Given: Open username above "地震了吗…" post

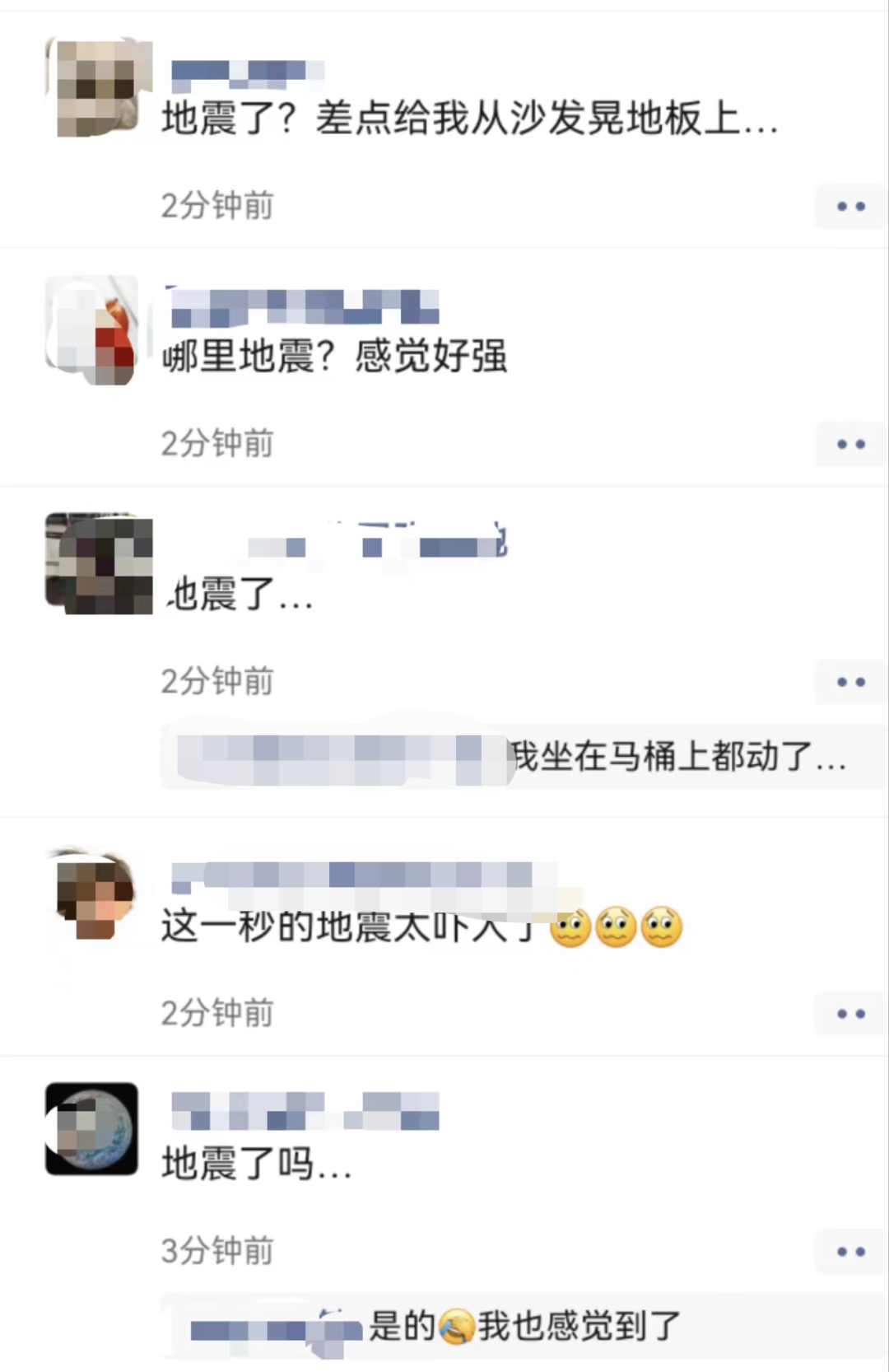Looking at the screenshot, I should pos(305,1110).
